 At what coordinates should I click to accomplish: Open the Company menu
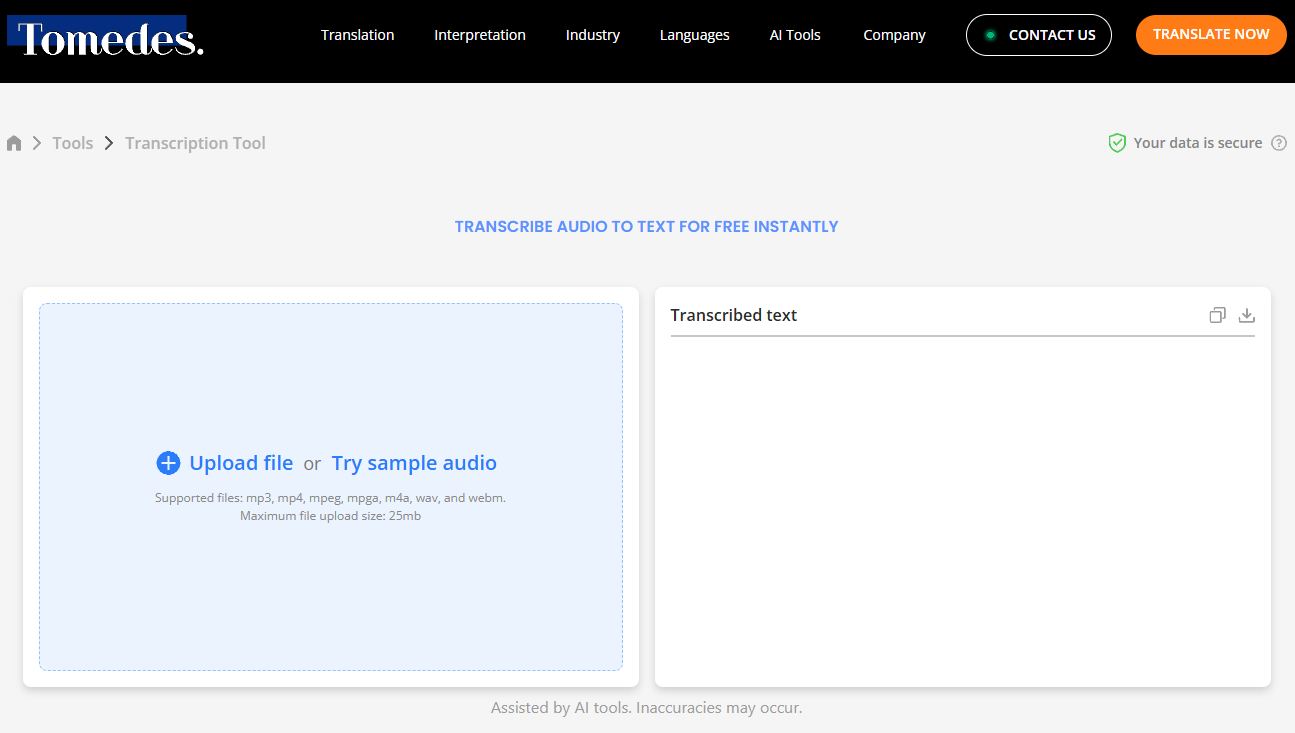click(x=893, y=35)
